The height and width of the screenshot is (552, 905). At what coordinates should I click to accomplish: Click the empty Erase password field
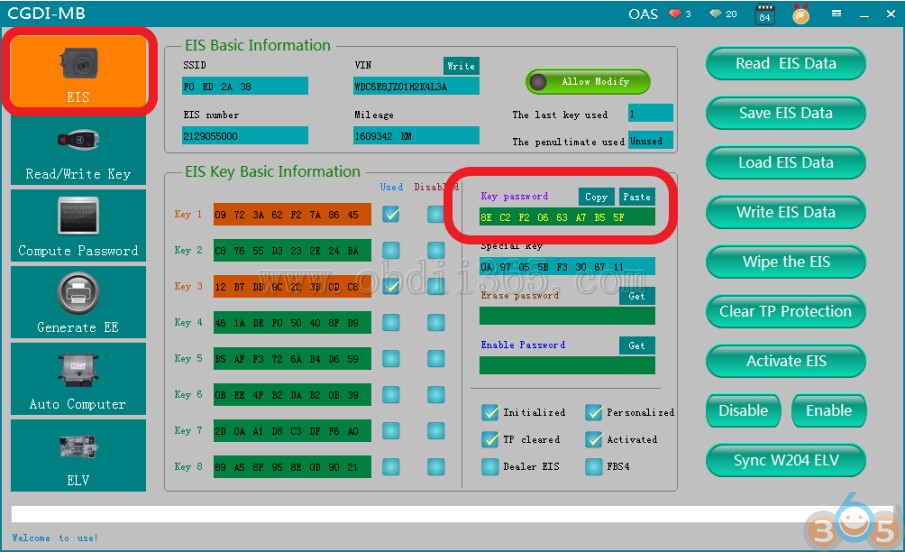pyautogui.click(x=567, y=316)
